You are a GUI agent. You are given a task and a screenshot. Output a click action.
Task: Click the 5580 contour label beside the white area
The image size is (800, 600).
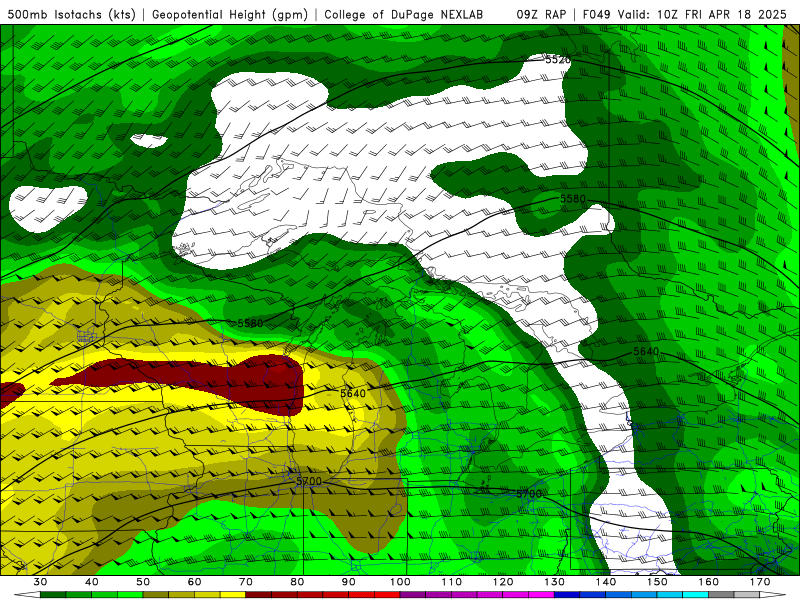coord(572,198)
